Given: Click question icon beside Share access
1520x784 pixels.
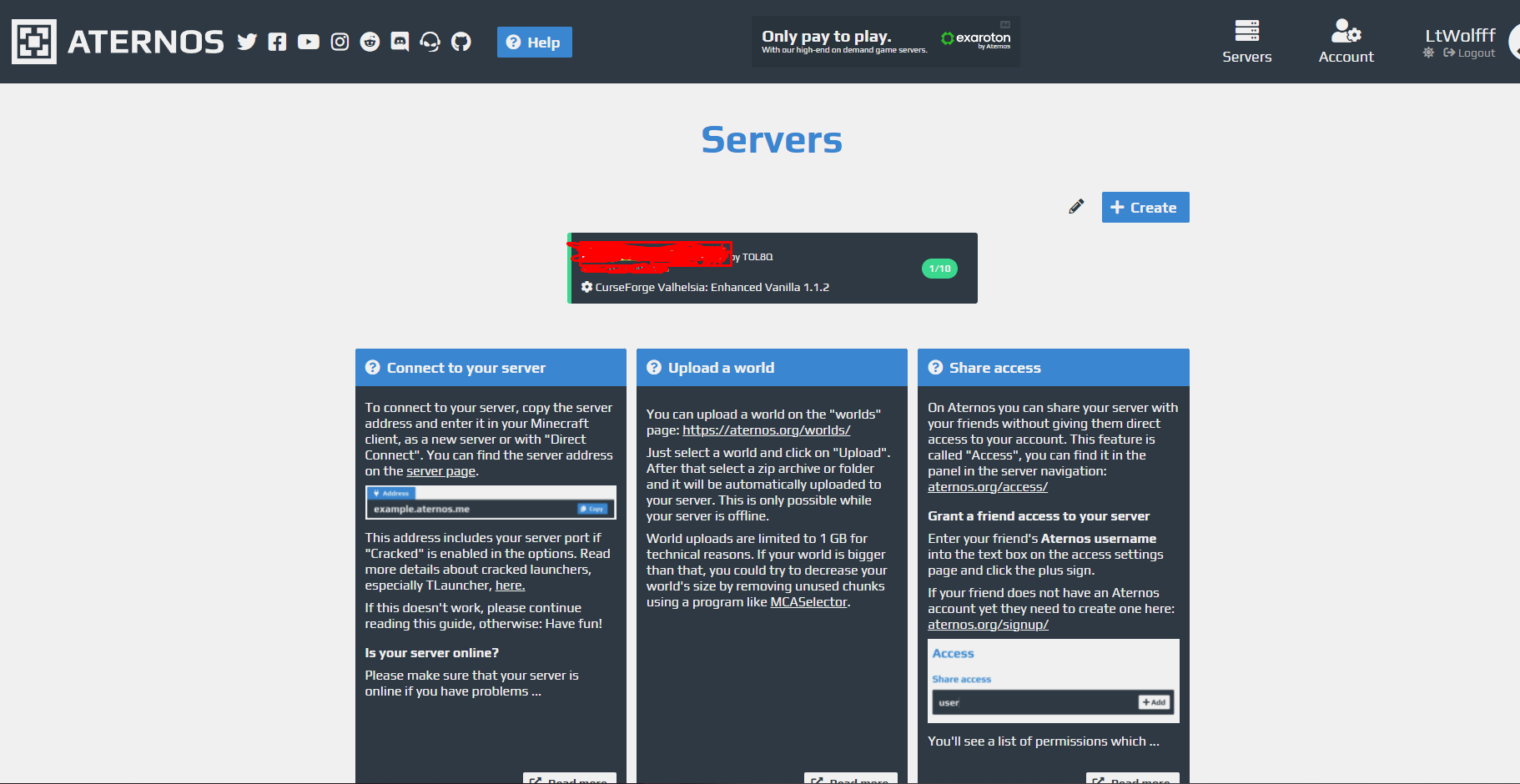Looking at the screenshot, I should point(935,368).
